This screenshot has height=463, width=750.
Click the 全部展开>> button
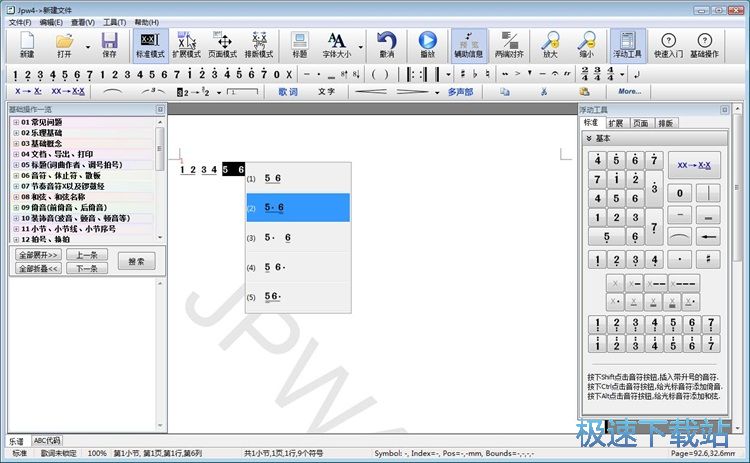(37, 255)
